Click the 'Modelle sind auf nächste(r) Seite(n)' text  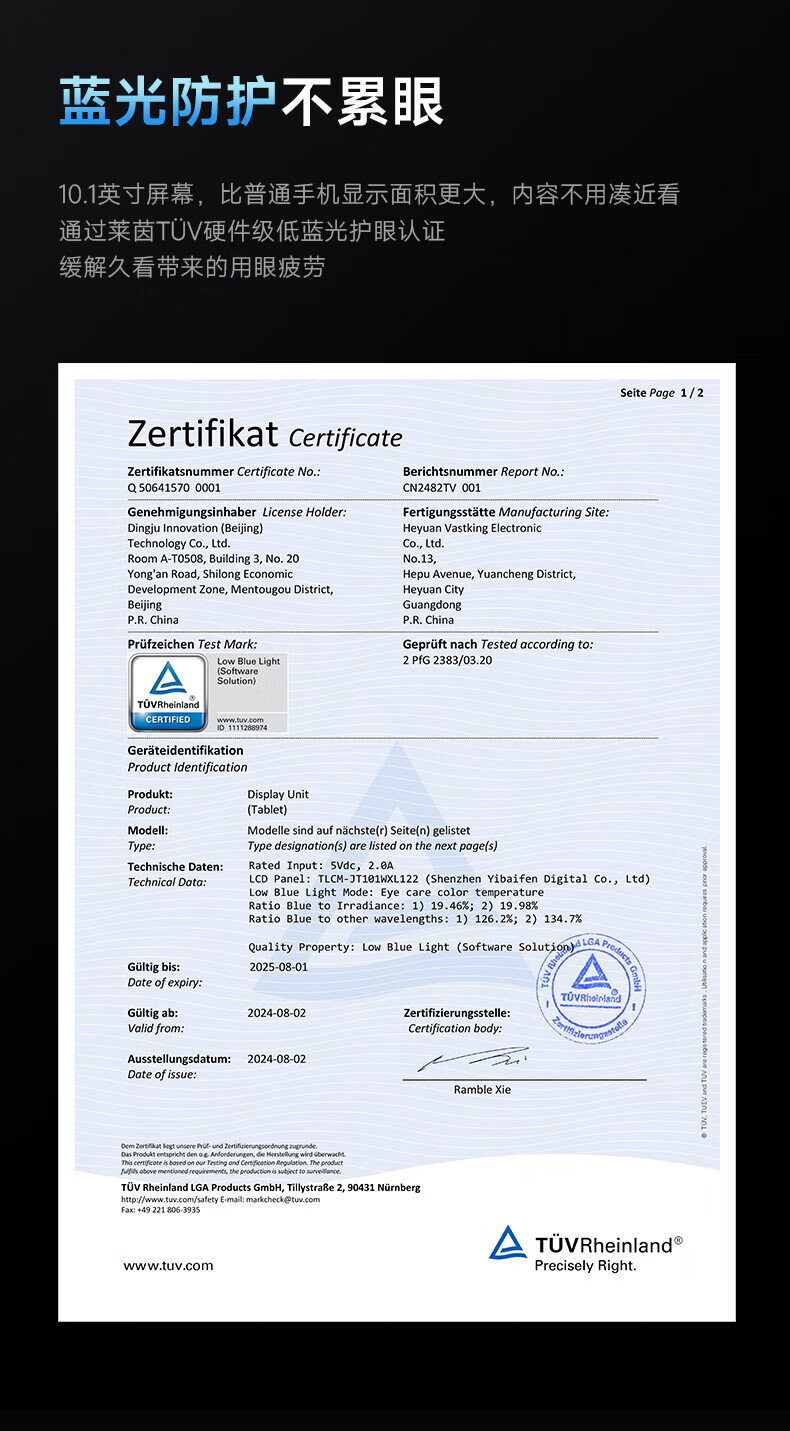(358, 830)
